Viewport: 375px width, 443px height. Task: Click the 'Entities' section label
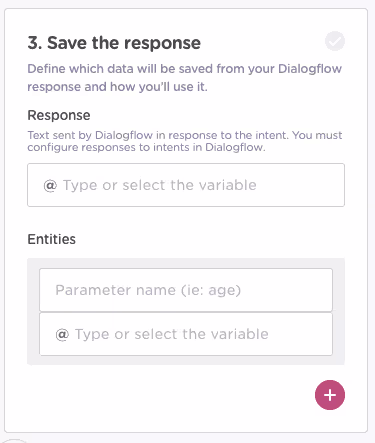[x=51, y=239]
